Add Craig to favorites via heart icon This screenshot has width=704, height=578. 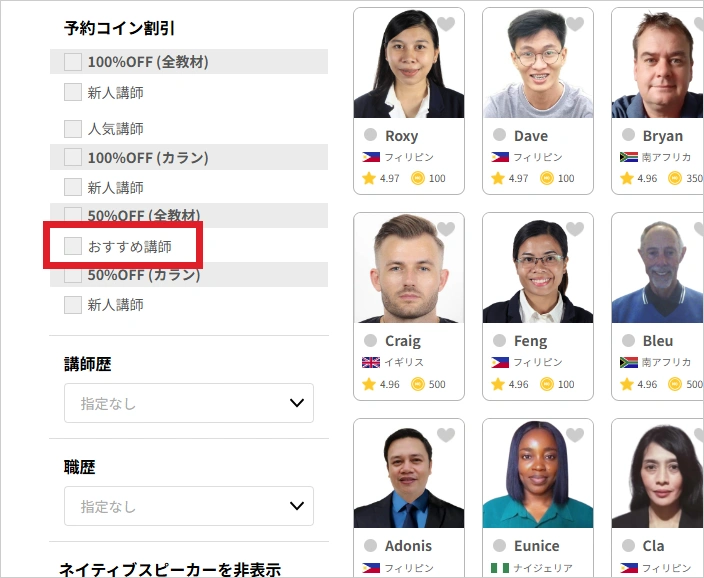[x=446, y=230]
